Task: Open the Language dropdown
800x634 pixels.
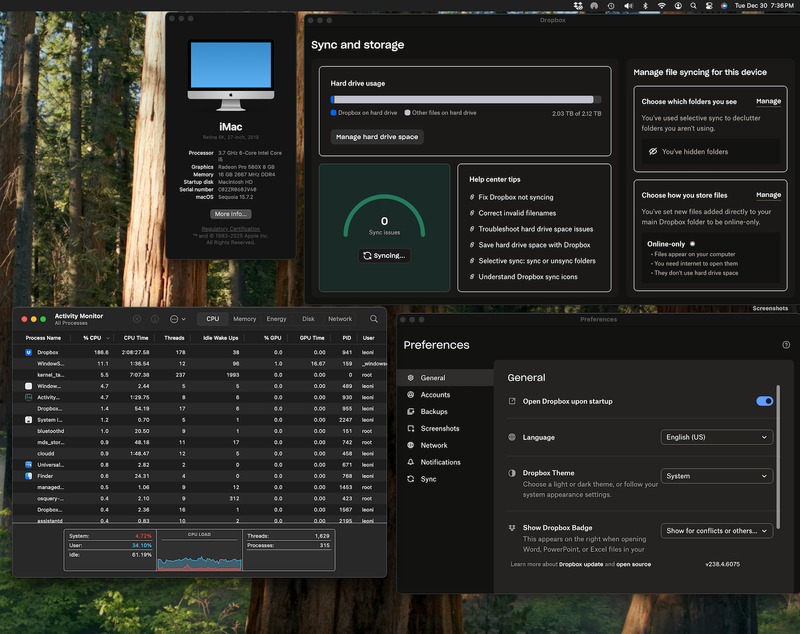Action: tap(717, 437)
